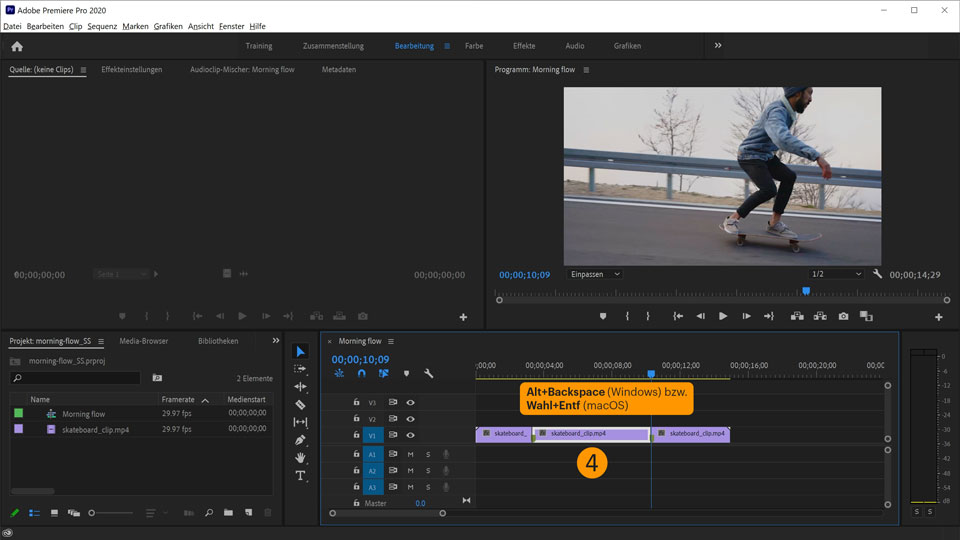Mute audio track A1
Image resolution: width=960 pixels, height=540 pixels.
point(410,454)
